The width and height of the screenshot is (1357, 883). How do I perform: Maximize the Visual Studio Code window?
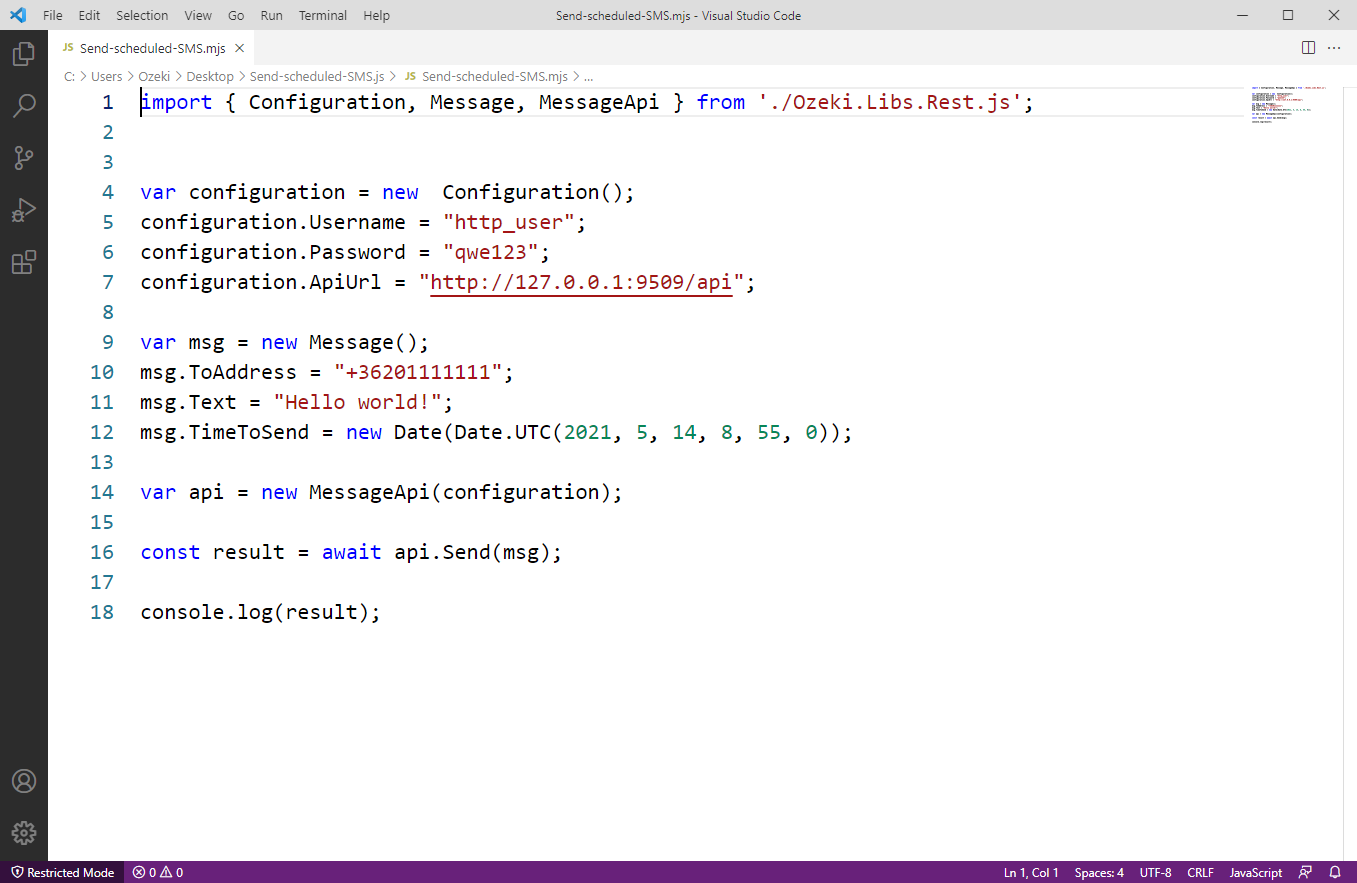point(1288,15)
